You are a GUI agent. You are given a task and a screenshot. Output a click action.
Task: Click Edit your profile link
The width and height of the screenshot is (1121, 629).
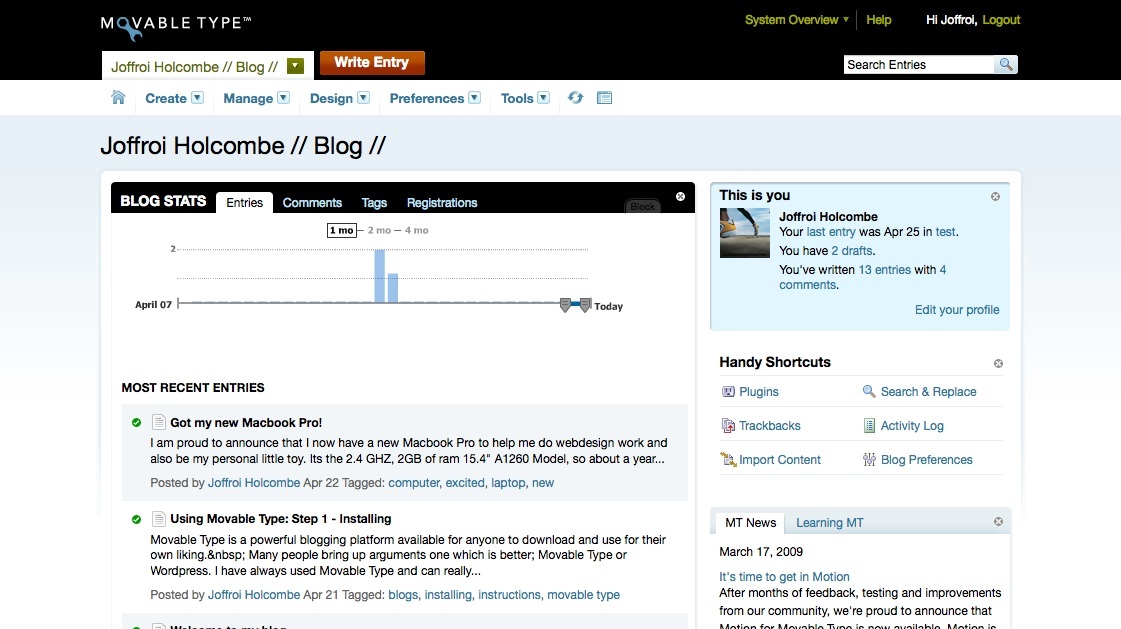click(x=957, y=309)
